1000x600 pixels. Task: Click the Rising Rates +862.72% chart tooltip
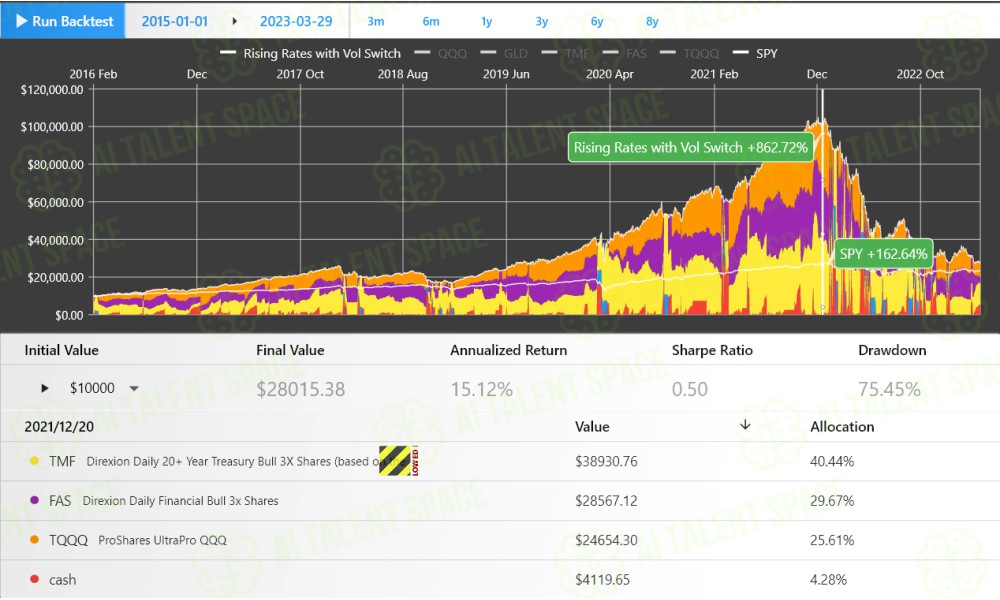pos(691,147)
